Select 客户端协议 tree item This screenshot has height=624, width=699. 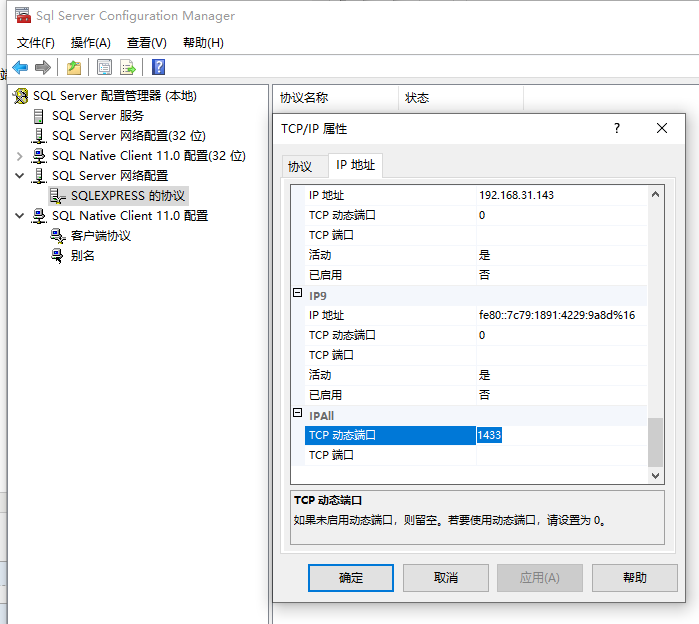[100, 236]
